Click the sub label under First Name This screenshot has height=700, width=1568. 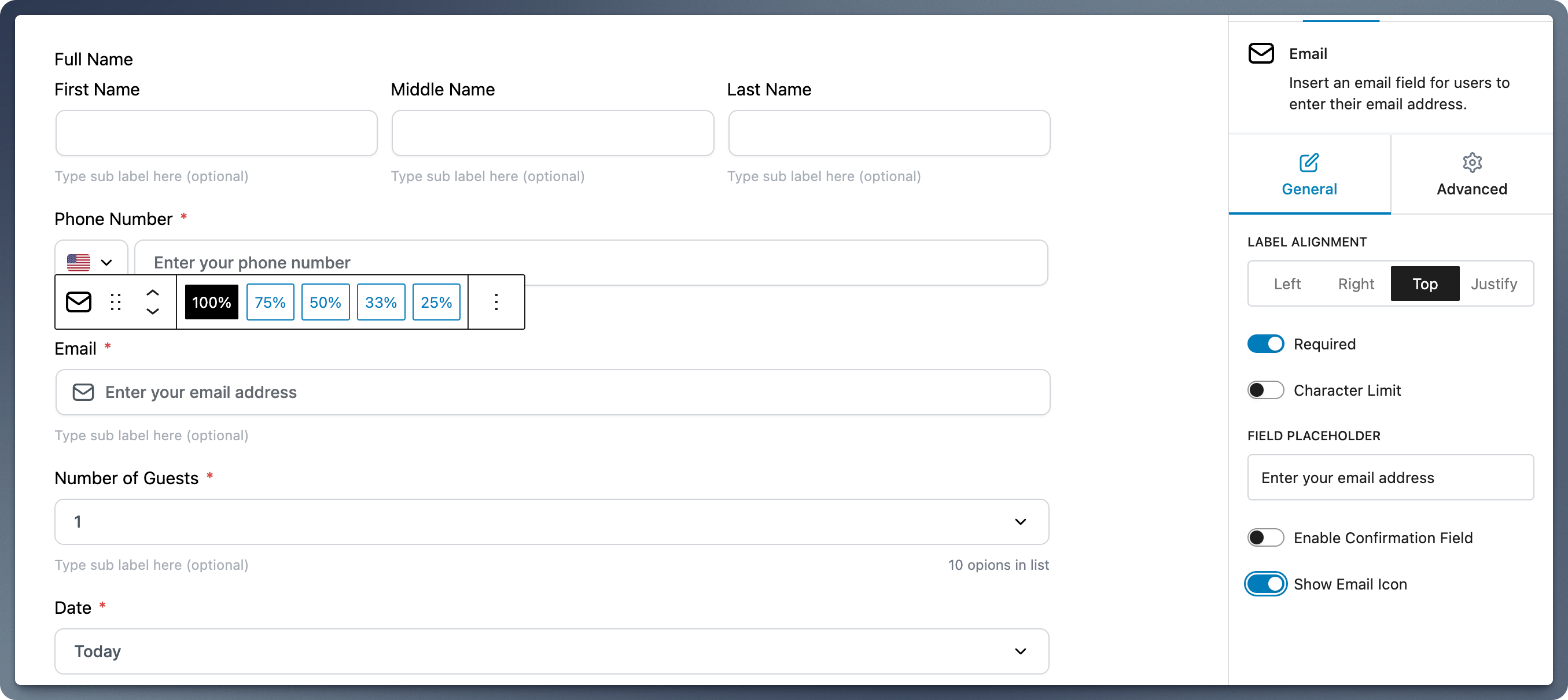[x=152, y=176]
